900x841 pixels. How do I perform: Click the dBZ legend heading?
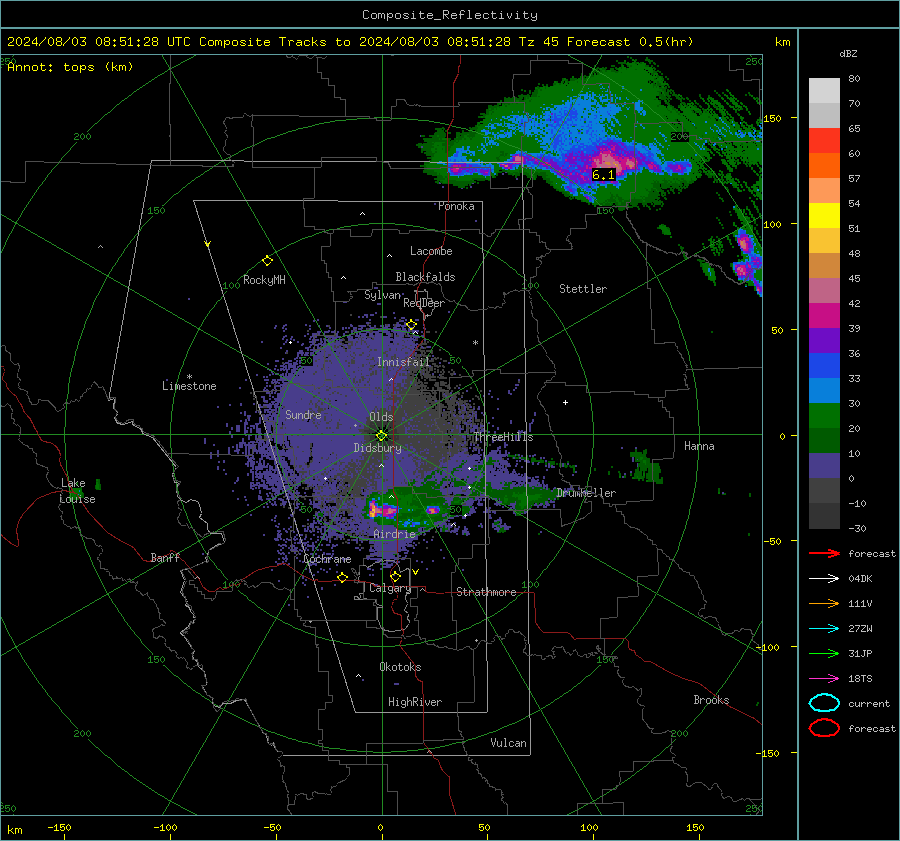(x=848, y=53)
